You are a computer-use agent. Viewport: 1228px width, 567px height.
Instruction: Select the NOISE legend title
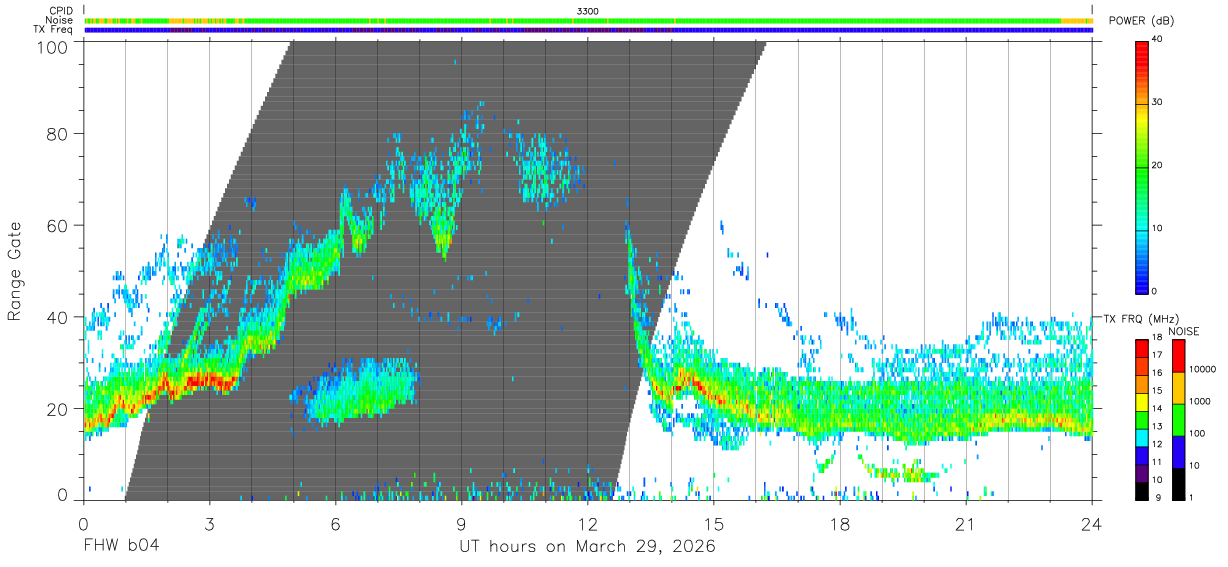[1184, 331]
